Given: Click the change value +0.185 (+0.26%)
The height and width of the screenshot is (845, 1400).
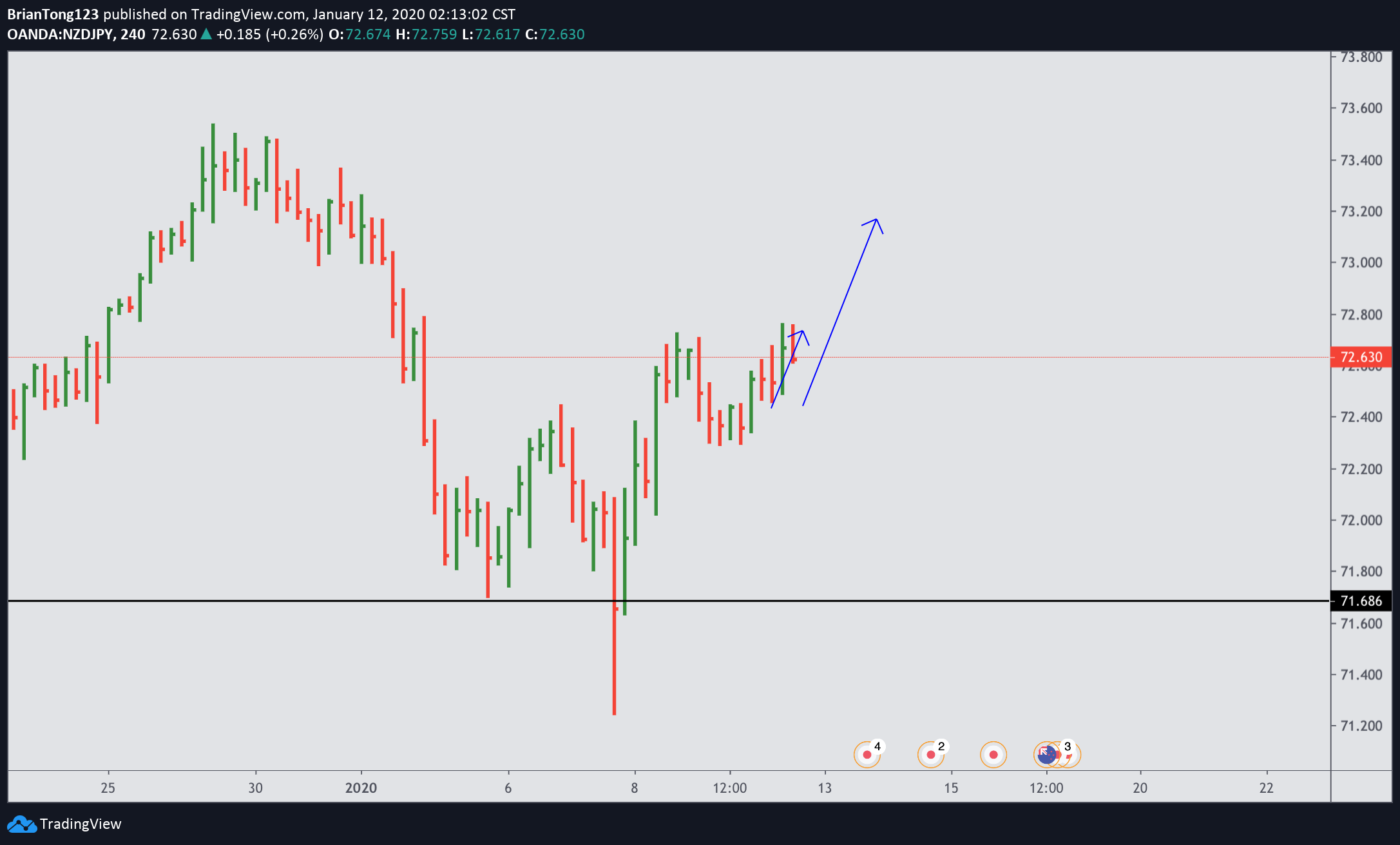Looking at the screenshot, I should pos(270,34).
